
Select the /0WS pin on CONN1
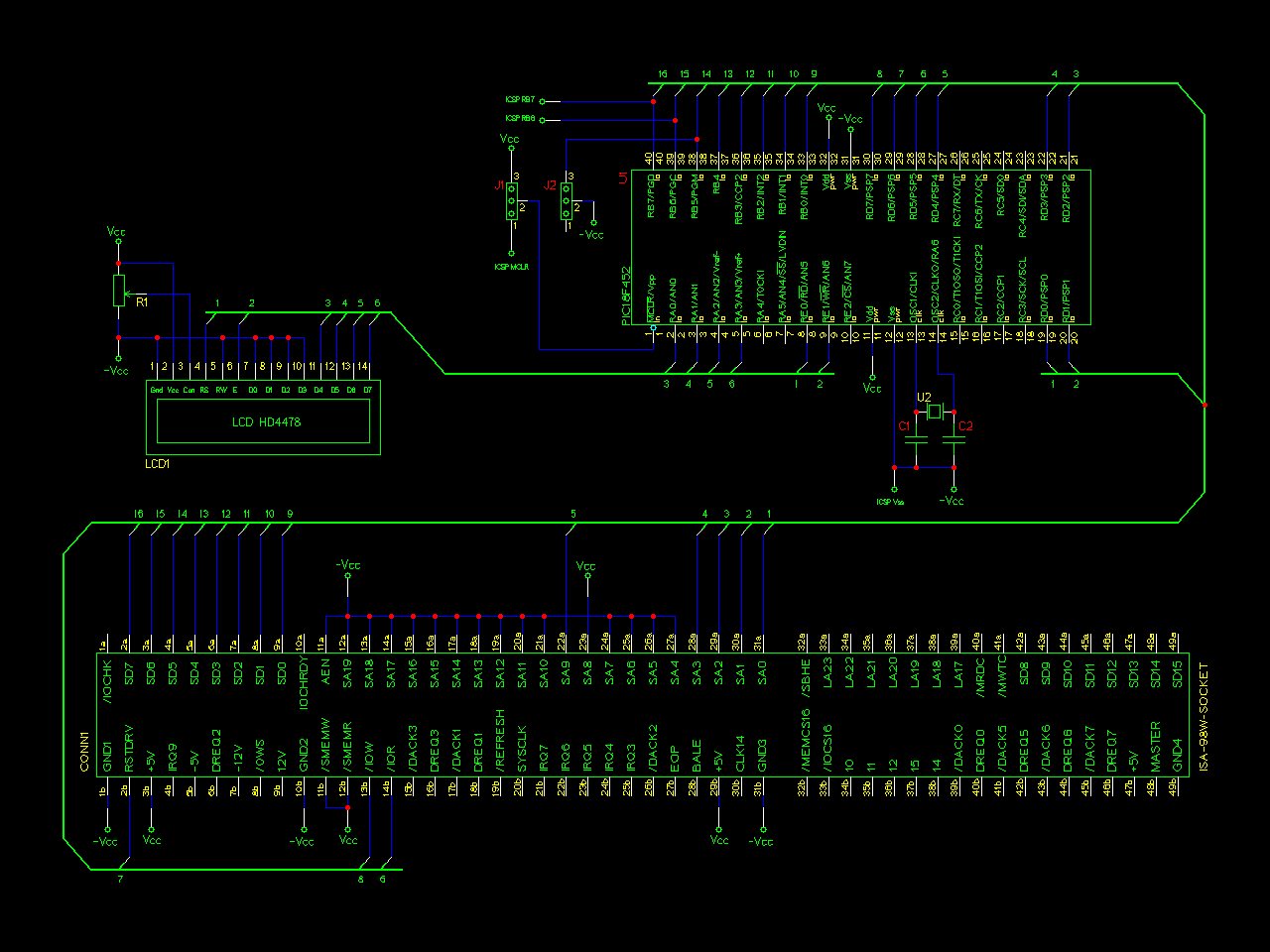[x=260, y=757]
